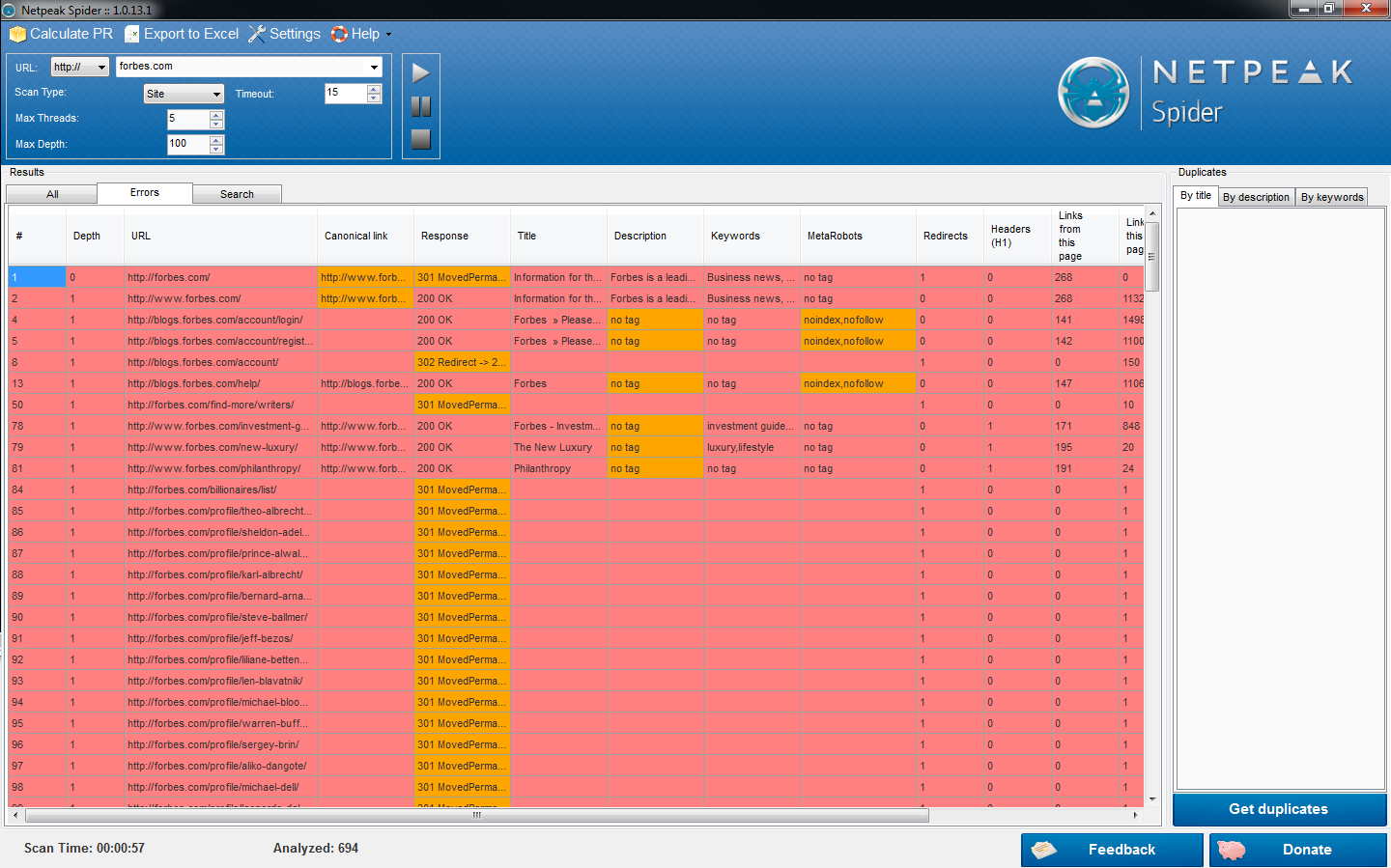Click the find-more/writers/ URL cell
This screenshot has height=868, width=1391.
(220, 405)
